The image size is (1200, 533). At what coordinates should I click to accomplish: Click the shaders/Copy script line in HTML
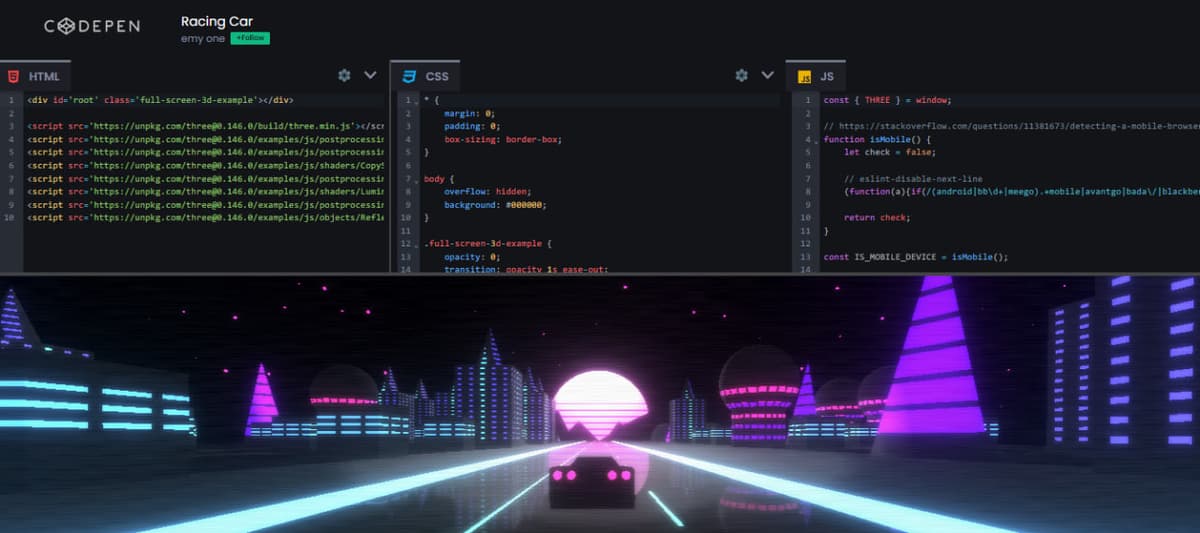click(206, 165)
